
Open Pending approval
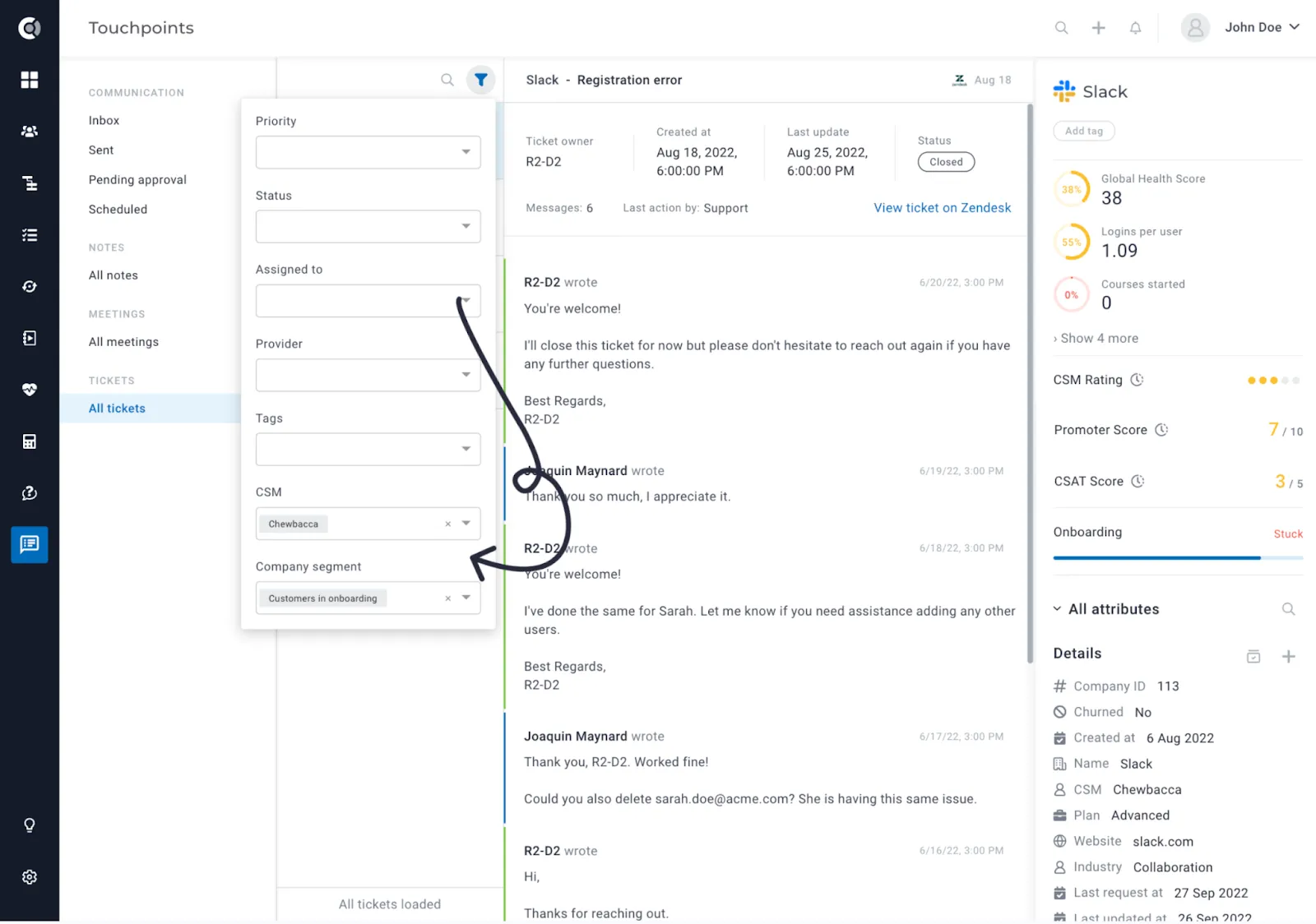[x=137, y=179]
